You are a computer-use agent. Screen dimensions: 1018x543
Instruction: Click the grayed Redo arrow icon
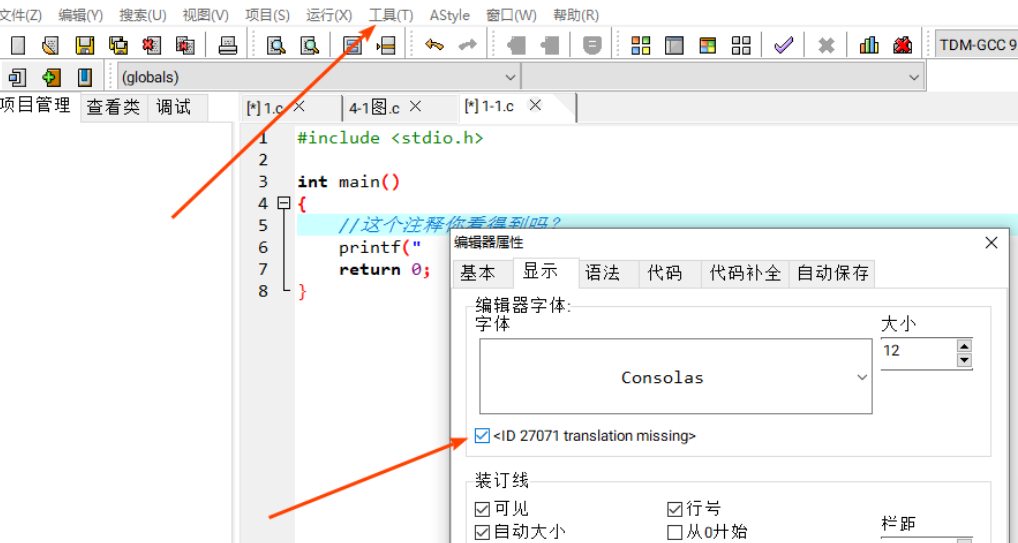pos(467,45)
